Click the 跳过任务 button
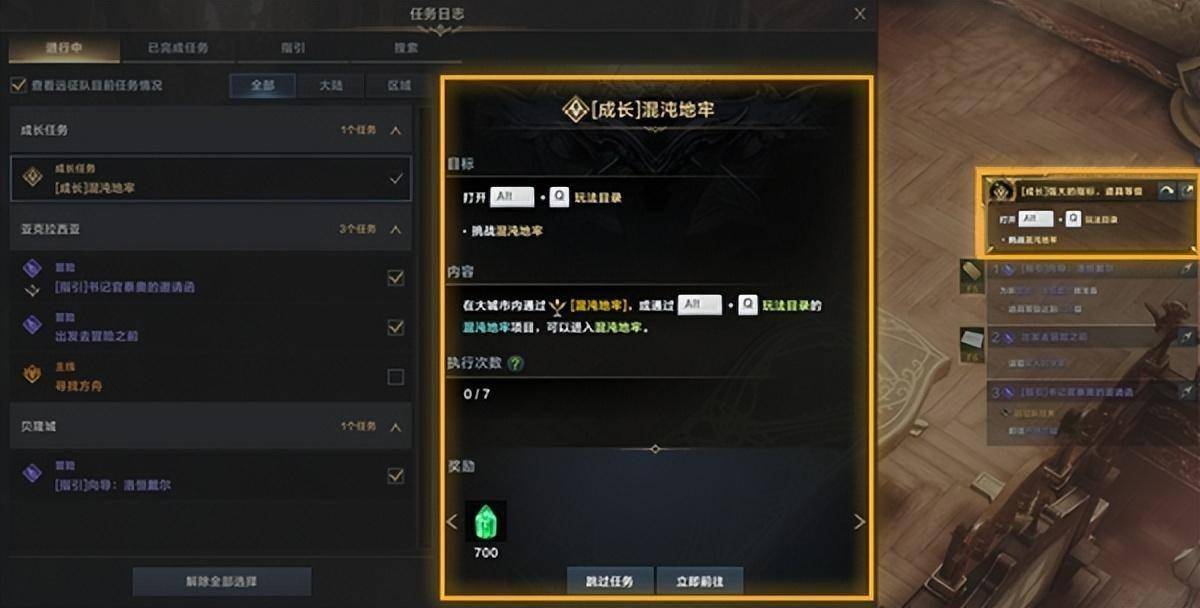The width and height of the screenshot is (1200, 608). pyautogui.click(x=610, y=581)
